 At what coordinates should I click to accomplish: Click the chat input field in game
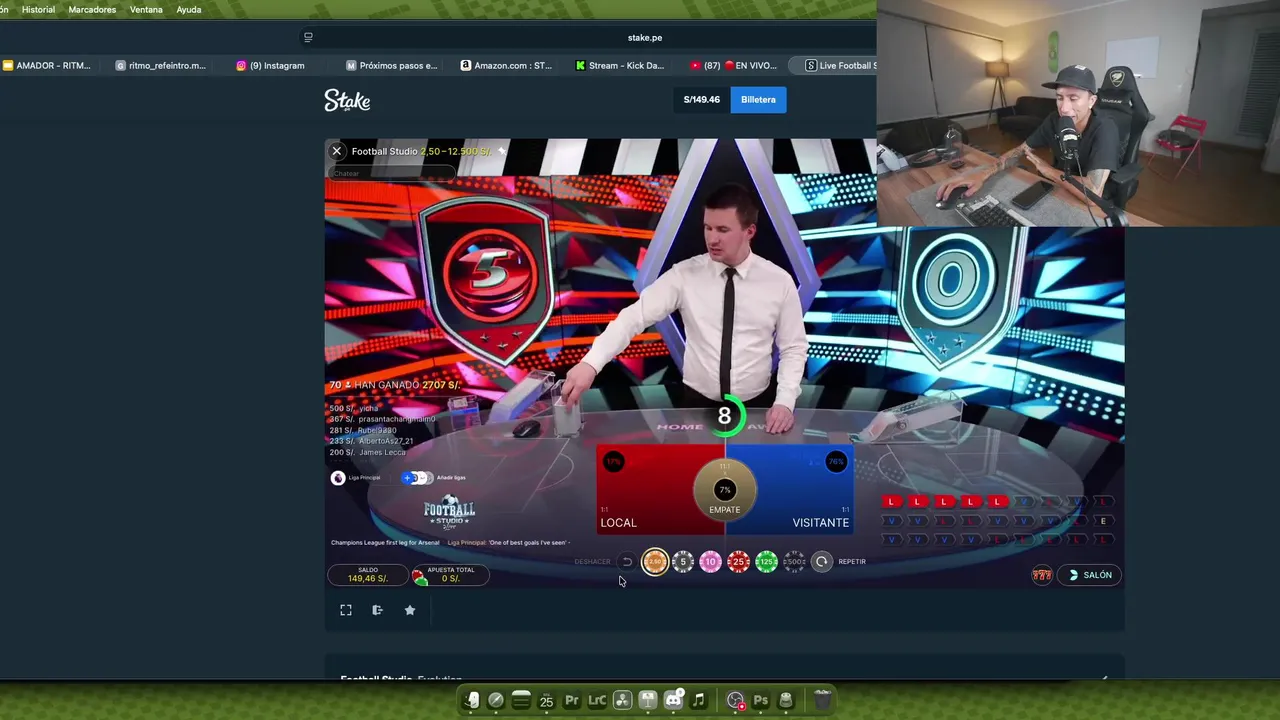(x=392, y=173)
